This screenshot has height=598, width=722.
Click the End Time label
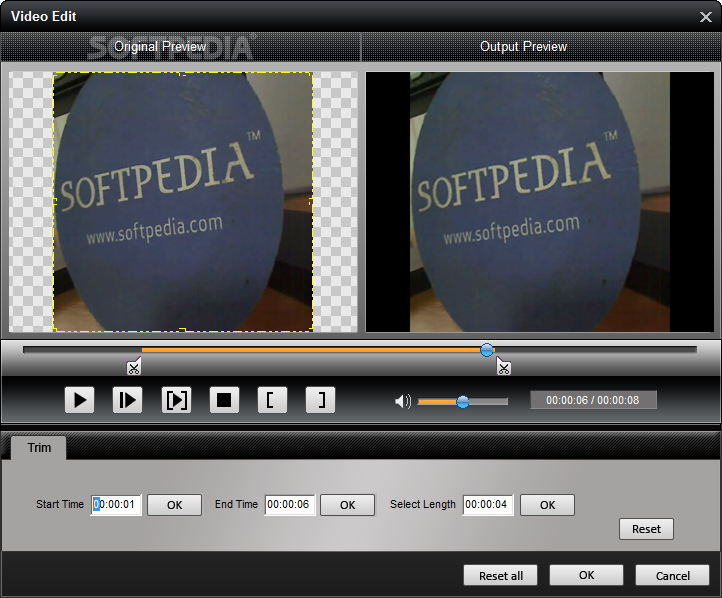(x=236, y=505)
